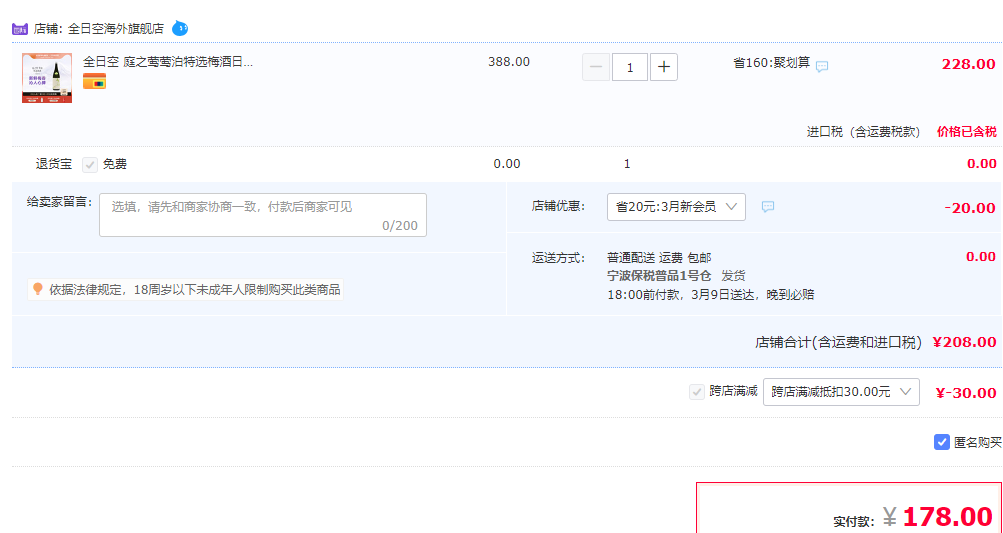Image resolution: width=1003 pixels, height=533 pixels.
Task: Click the product thumbnail image
Action: pos(47,78)
